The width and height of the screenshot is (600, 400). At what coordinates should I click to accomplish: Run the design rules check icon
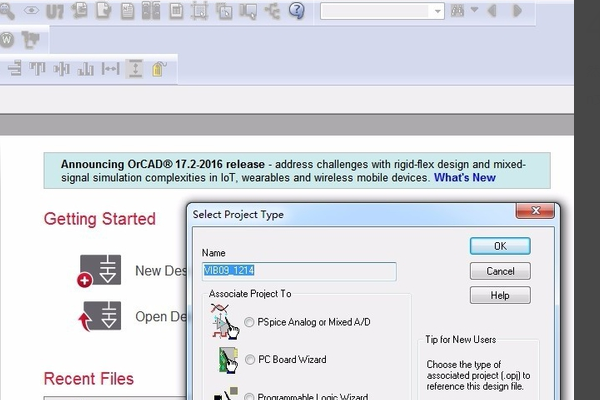(103, 11)
